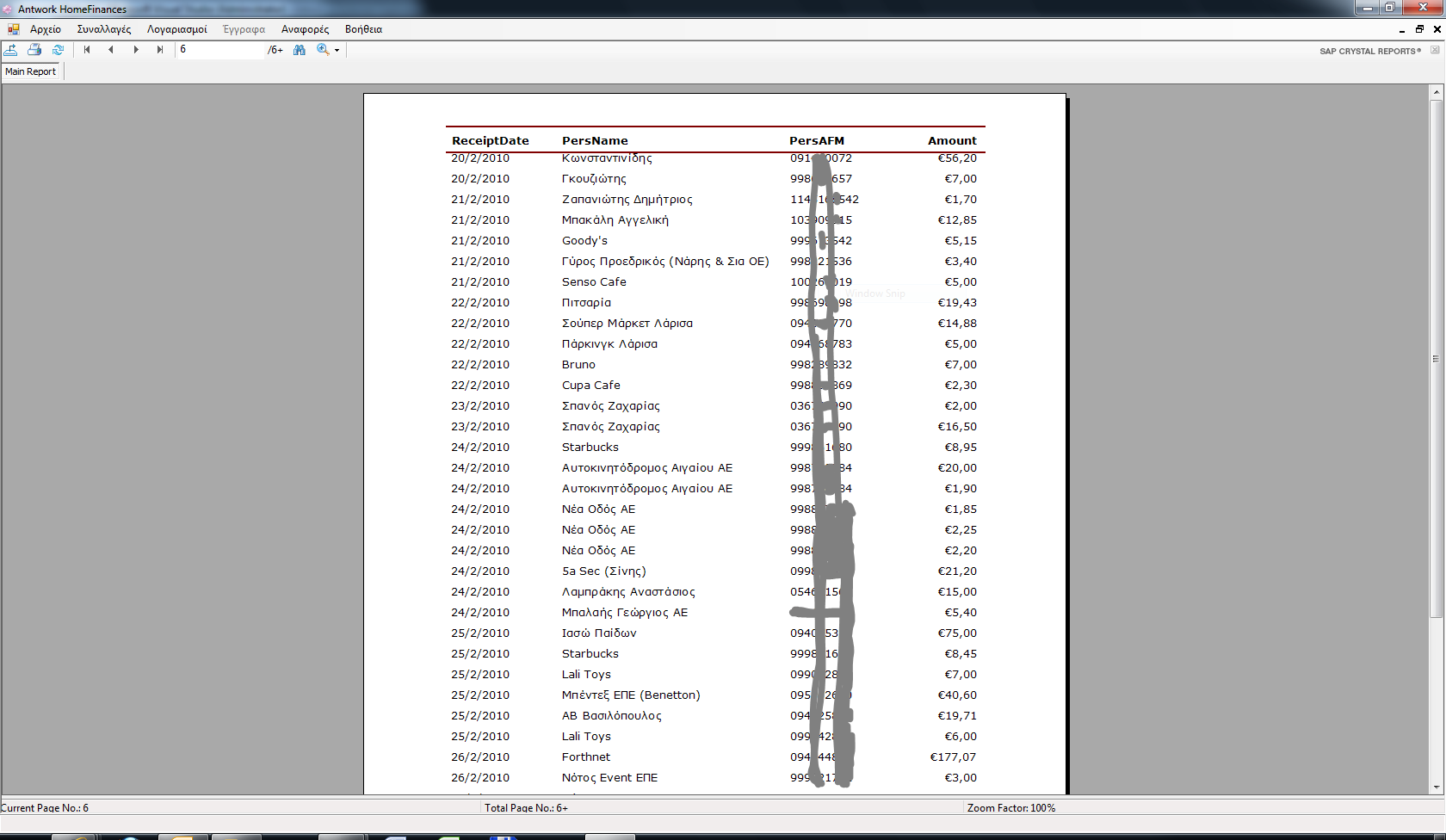The height and width of the screenshot is (840, 1446).
Task: Open Find Text with the binoculars icon
Action: coord(300,50)
